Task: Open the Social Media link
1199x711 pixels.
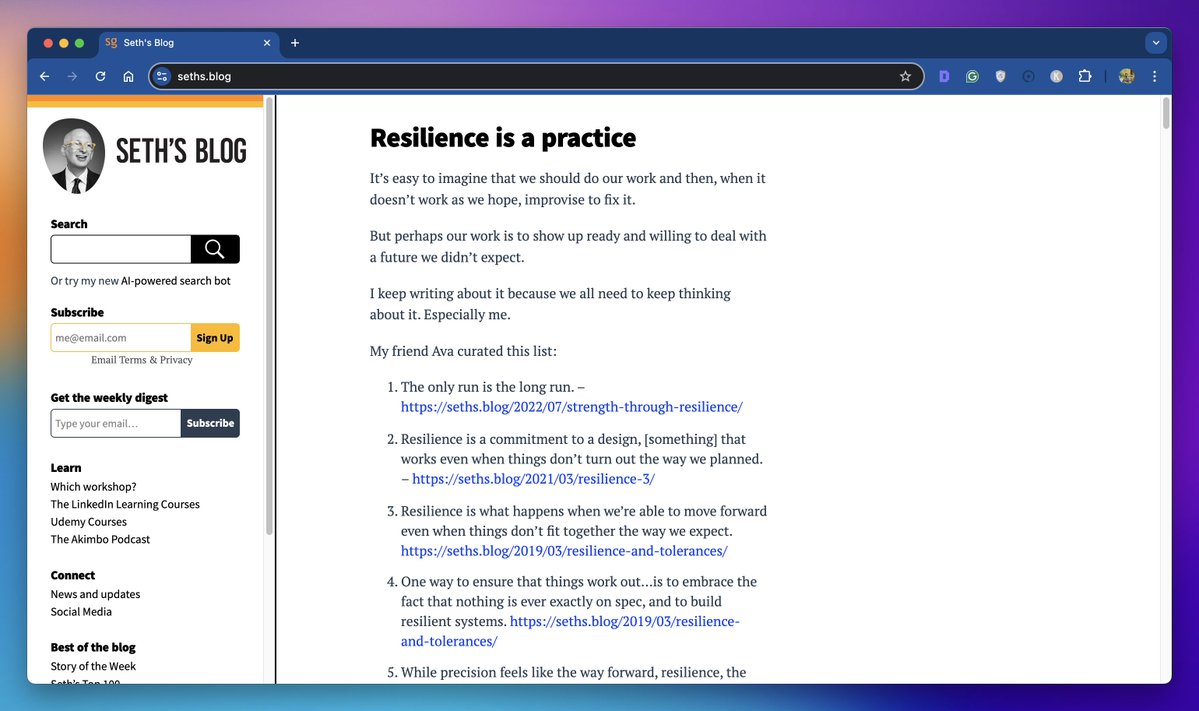Action: (81, 612)
